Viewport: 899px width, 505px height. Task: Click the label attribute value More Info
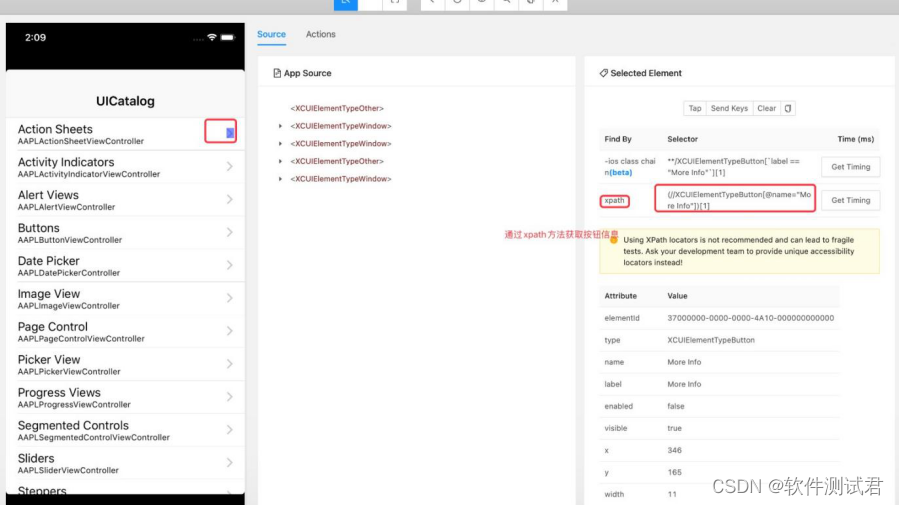684,384
